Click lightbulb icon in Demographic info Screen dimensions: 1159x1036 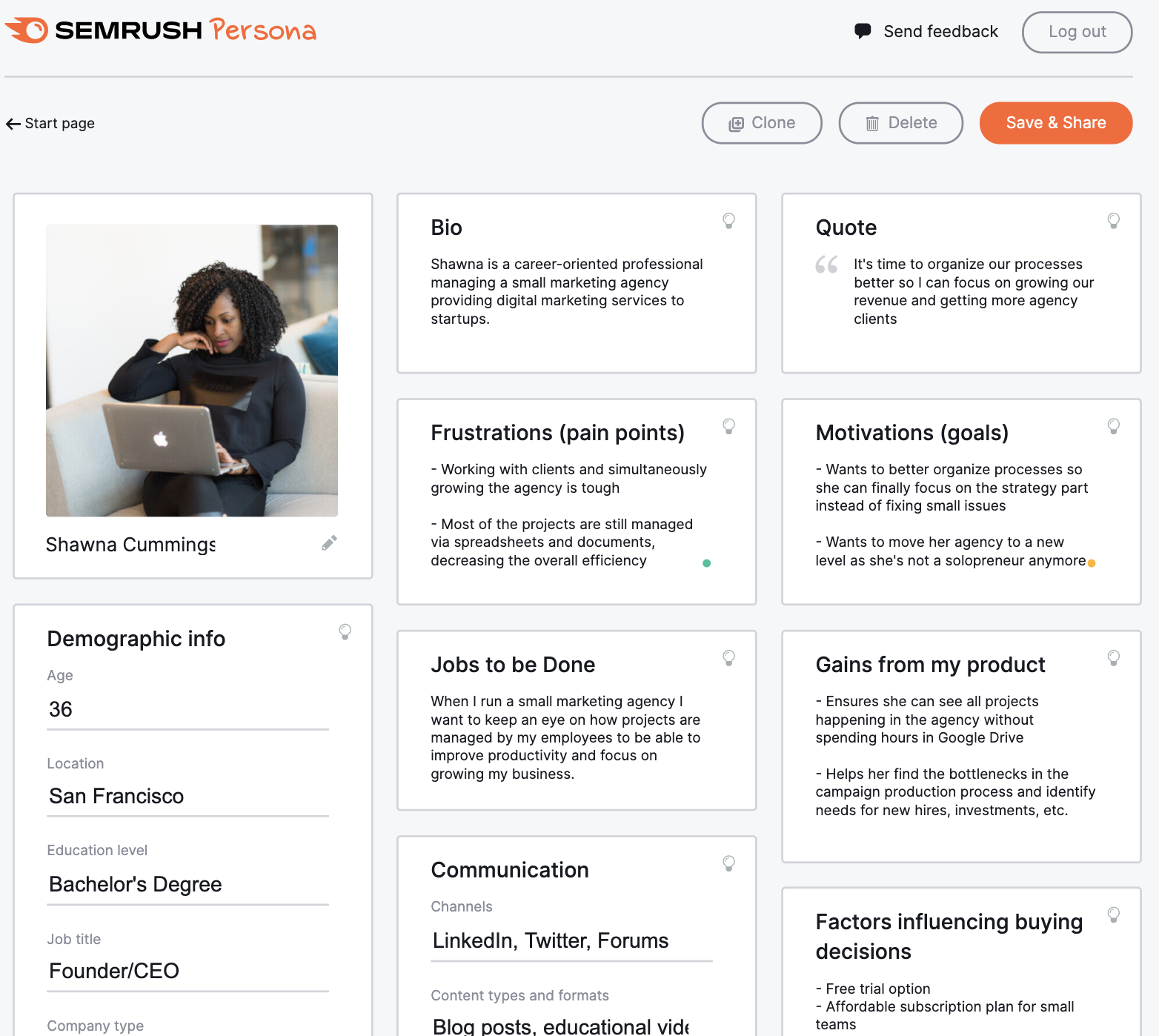(345, 631)
